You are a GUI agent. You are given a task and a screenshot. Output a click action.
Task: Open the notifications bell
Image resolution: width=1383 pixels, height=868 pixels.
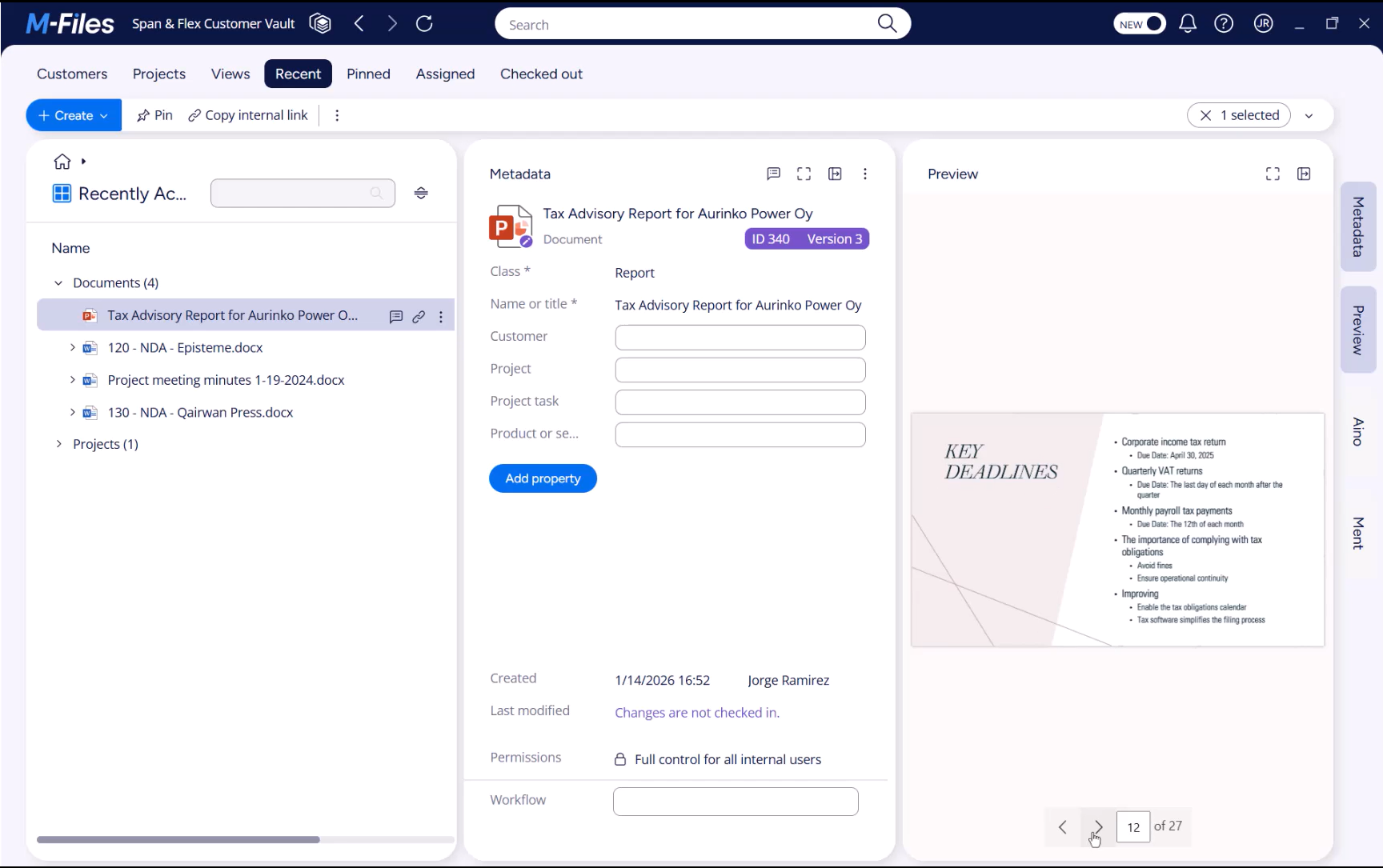(x=1188, y=24)
